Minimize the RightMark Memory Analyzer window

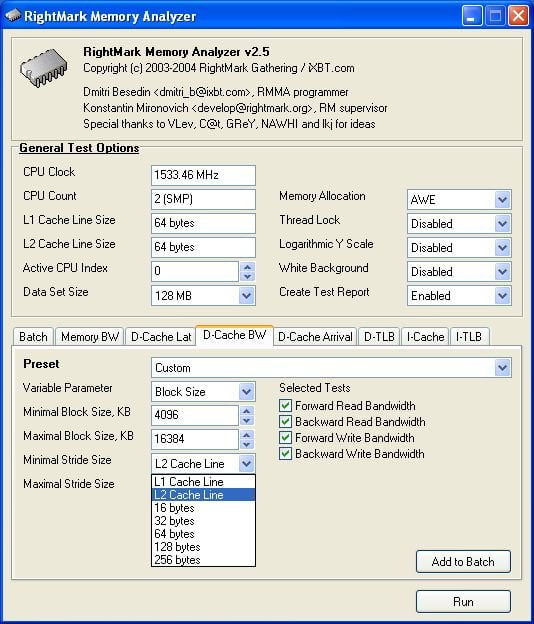(x=472, y=16)
